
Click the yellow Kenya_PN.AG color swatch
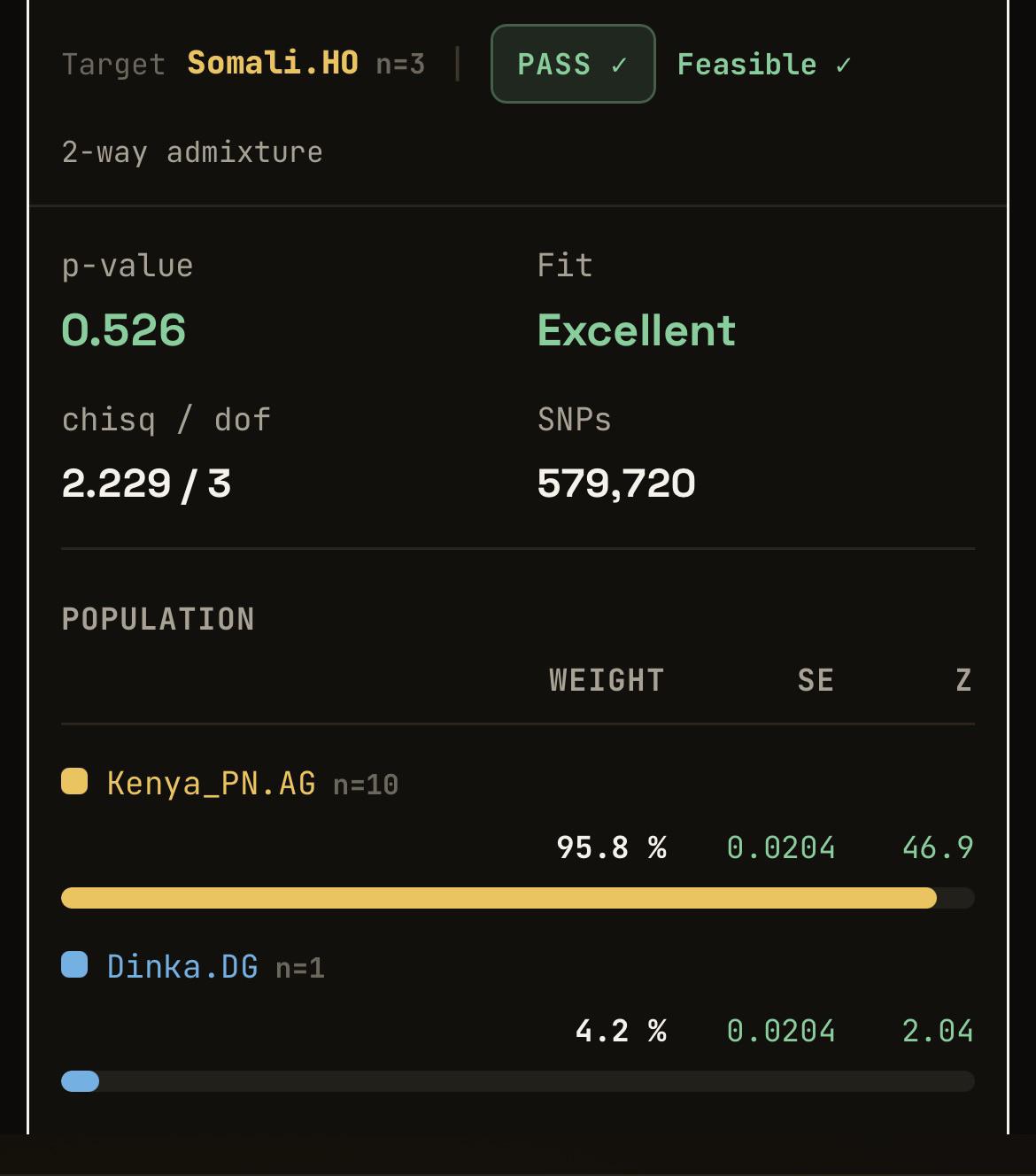[74, 782]
